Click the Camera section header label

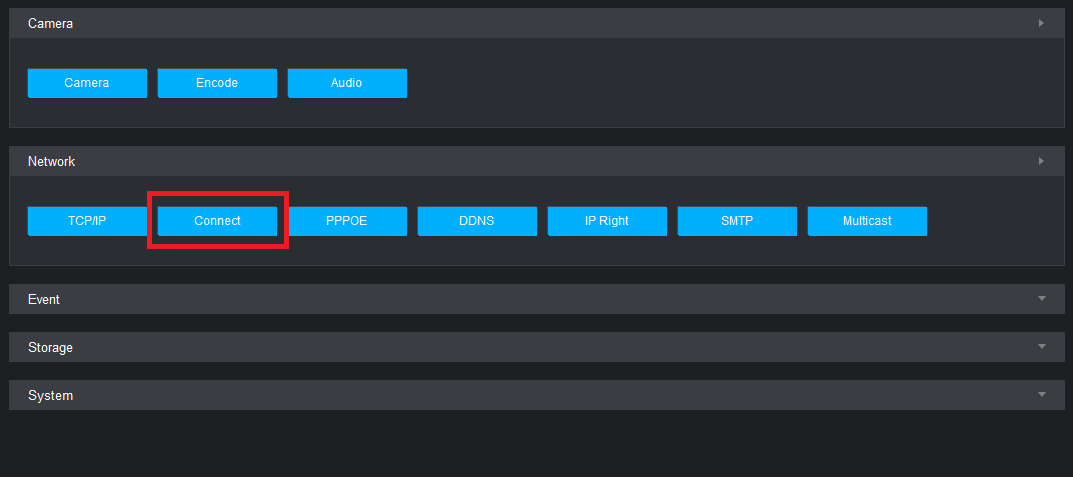50,23
